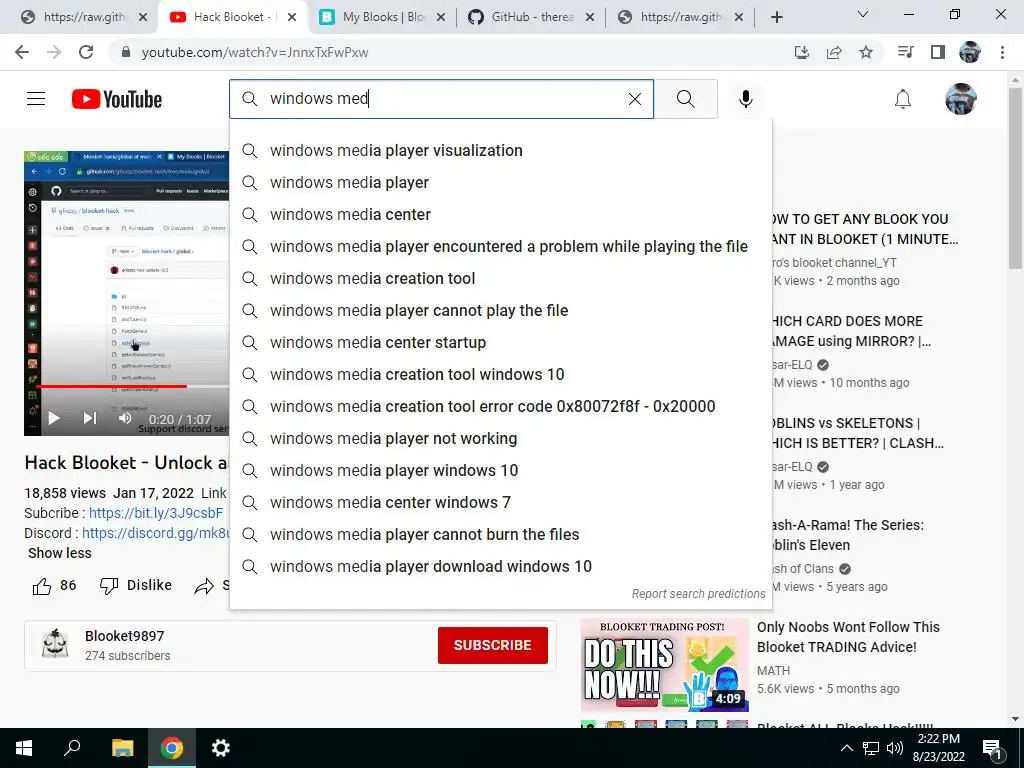Reload the page with the refresh icon
The height and width of the screenshot is (768, 1024).
(86, 52)
